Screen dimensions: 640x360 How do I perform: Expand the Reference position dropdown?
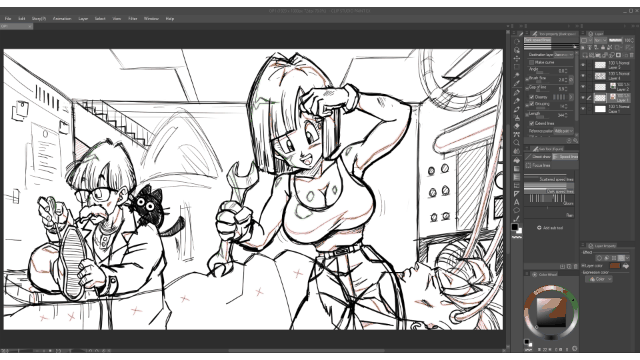[564, 131]
